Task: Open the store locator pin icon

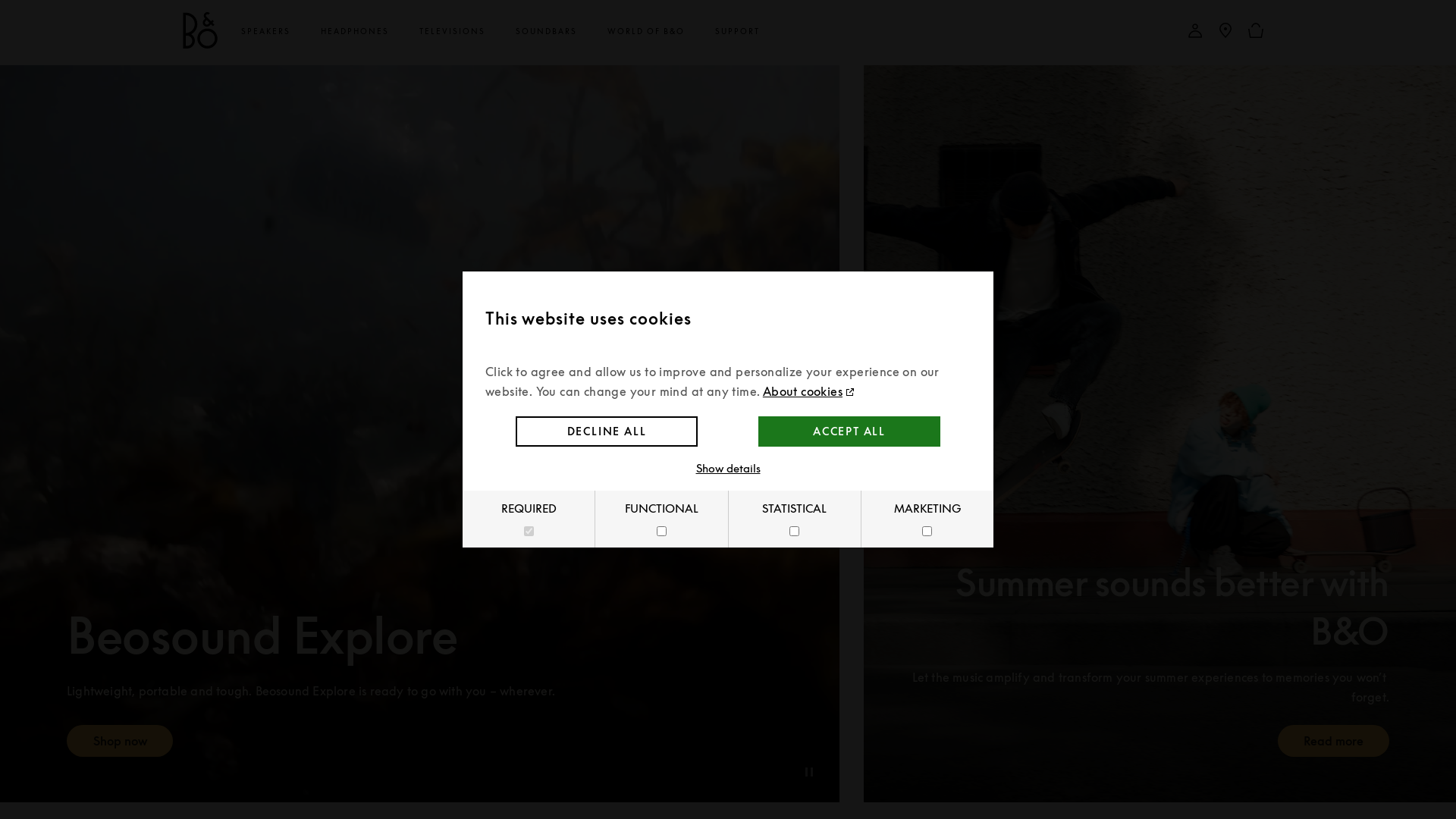Action: [1225, 31]
